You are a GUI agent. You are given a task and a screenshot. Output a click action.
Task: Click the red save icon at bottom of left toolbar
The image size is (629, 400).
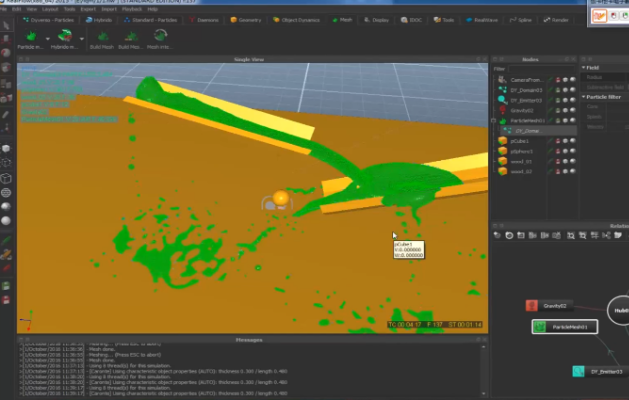click(6, 300)
